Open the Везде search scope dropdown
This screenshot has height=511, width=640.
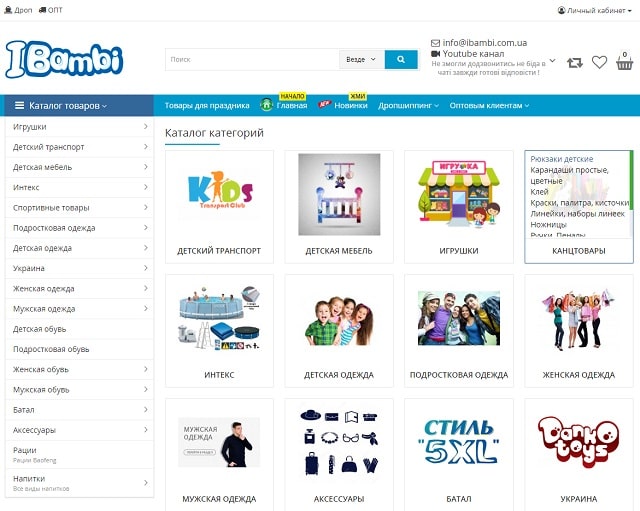(x=361, y=60)
